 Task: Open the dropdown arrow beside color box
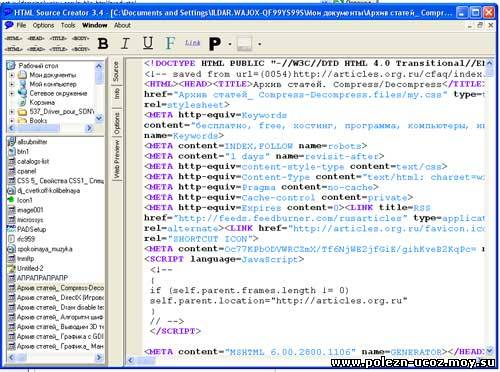pos(259,44)
